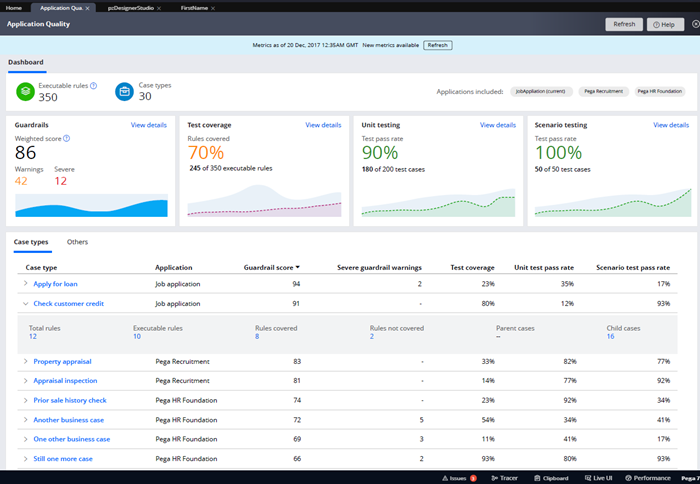Expand the Apply for loan row
This screenshot has width=700, height=484.
coord(25,284)
